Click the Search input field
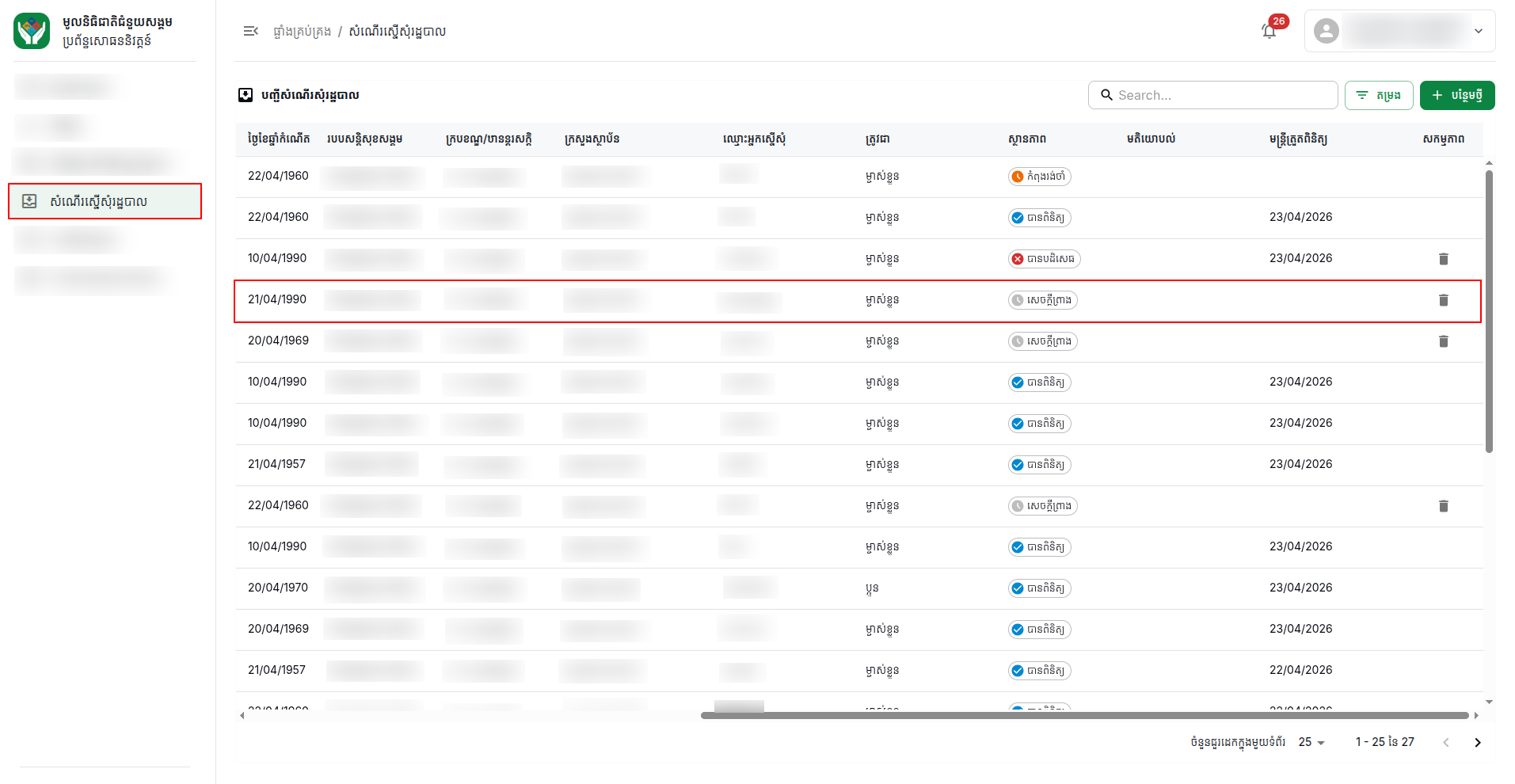This screenshot has height=784, width=1515. [x=1212, y=95]
